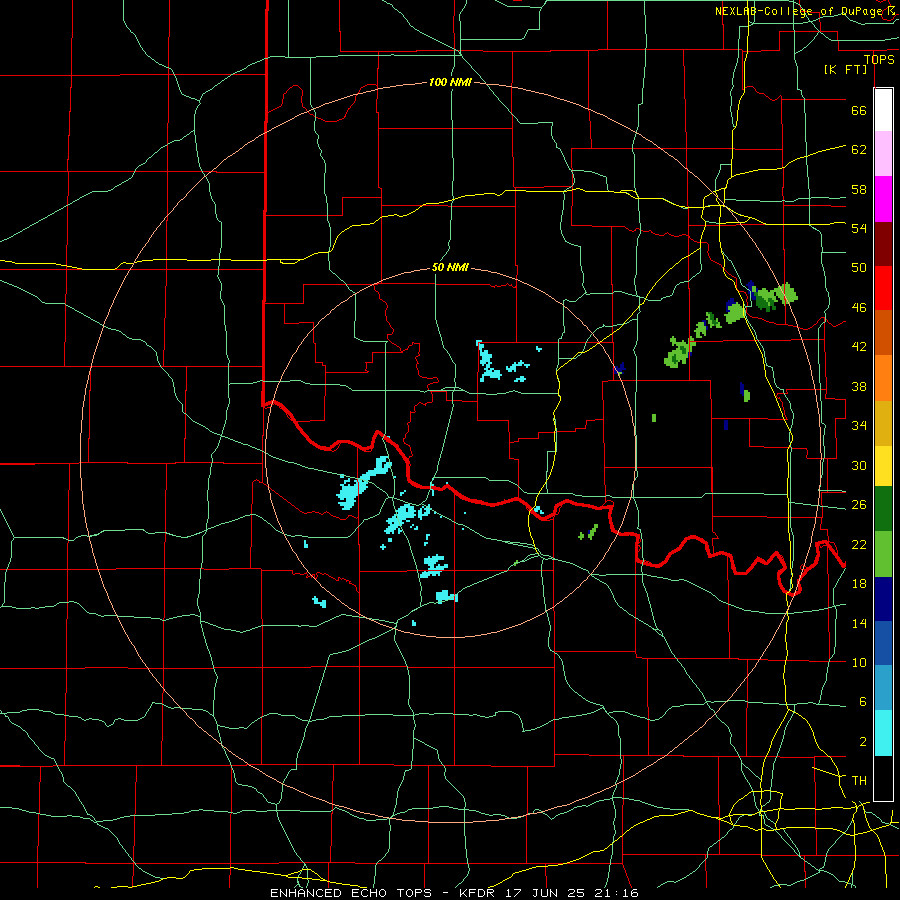
Task: Click the magenta swatch between 58 and 54
Action: pos(883,199)
